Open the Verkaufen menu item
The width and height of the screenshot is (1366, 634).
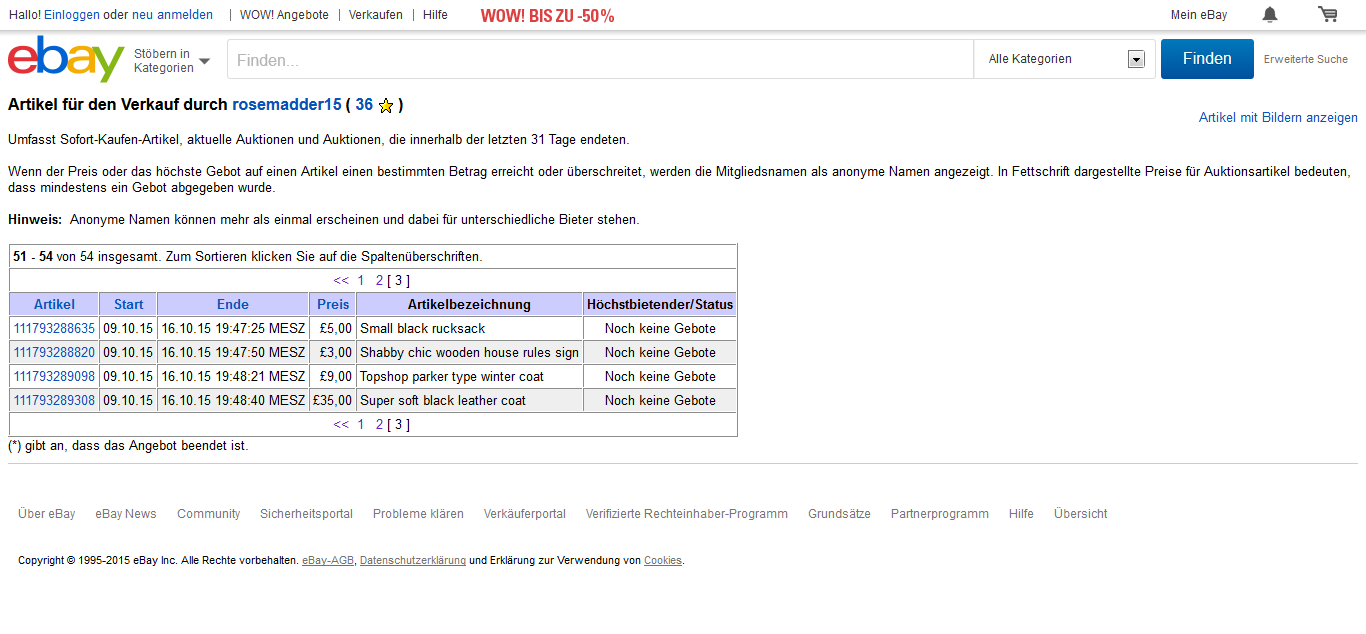pos(376,15)
